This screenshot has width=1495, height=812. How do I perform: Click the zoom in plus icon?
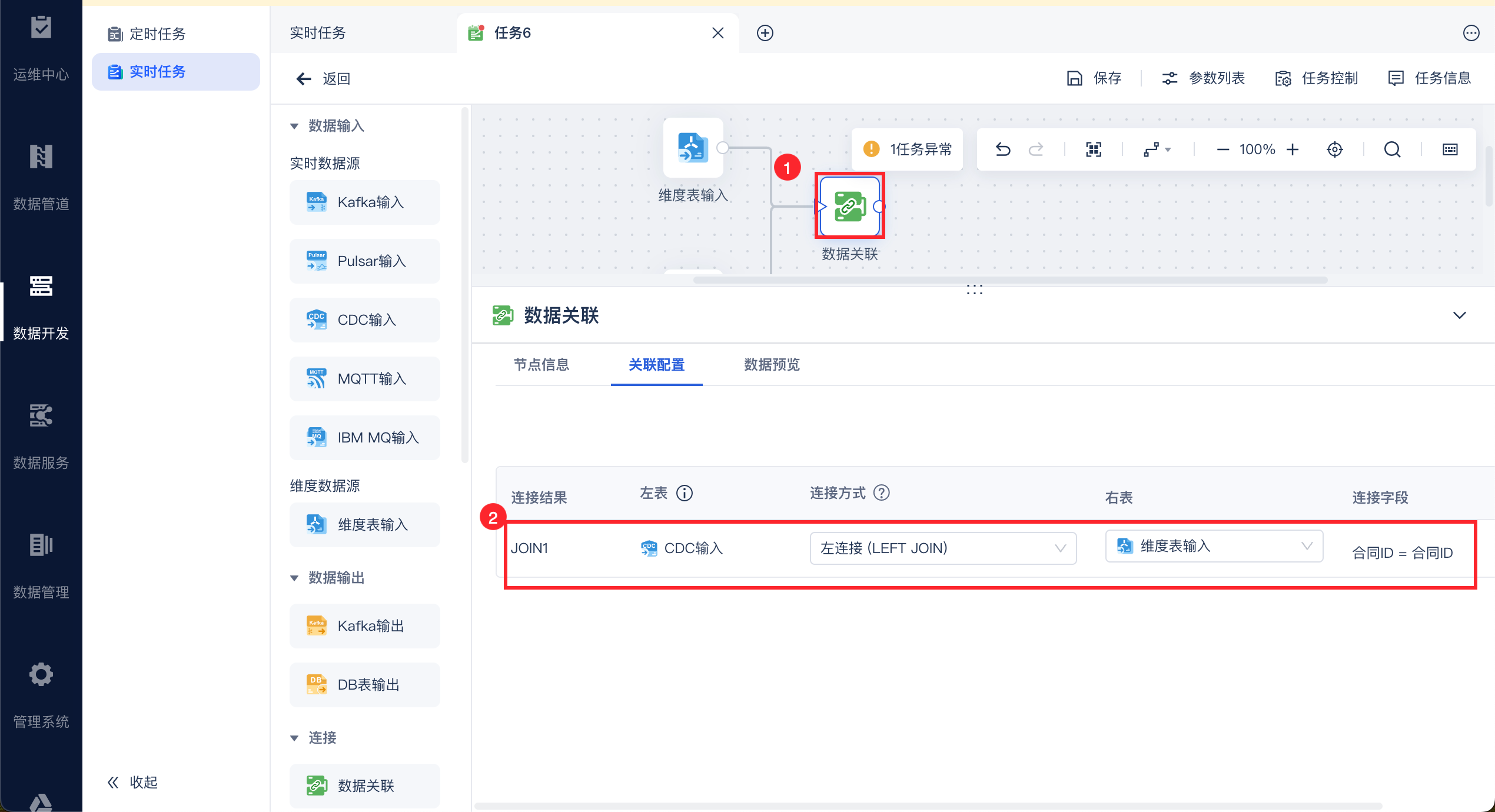coord(1293,149)
